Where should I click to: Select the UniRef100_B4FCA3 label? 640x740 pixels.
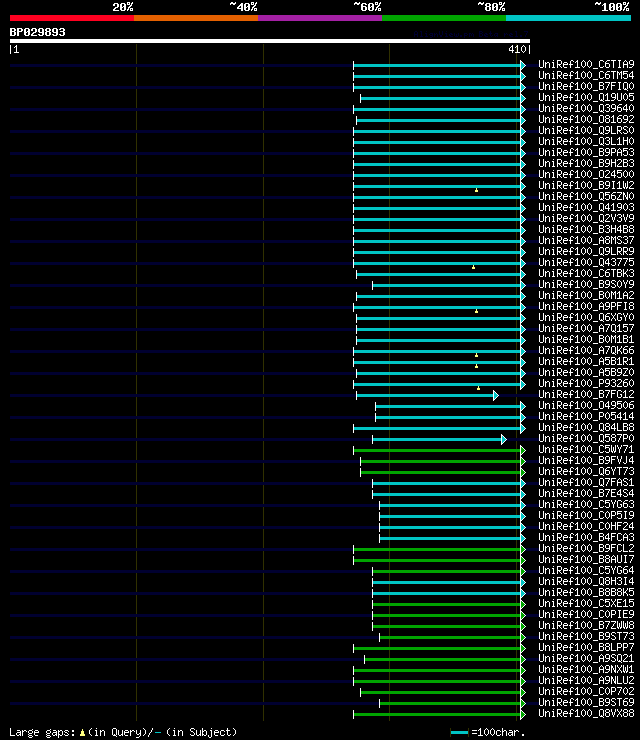click(x=586, y=538)
